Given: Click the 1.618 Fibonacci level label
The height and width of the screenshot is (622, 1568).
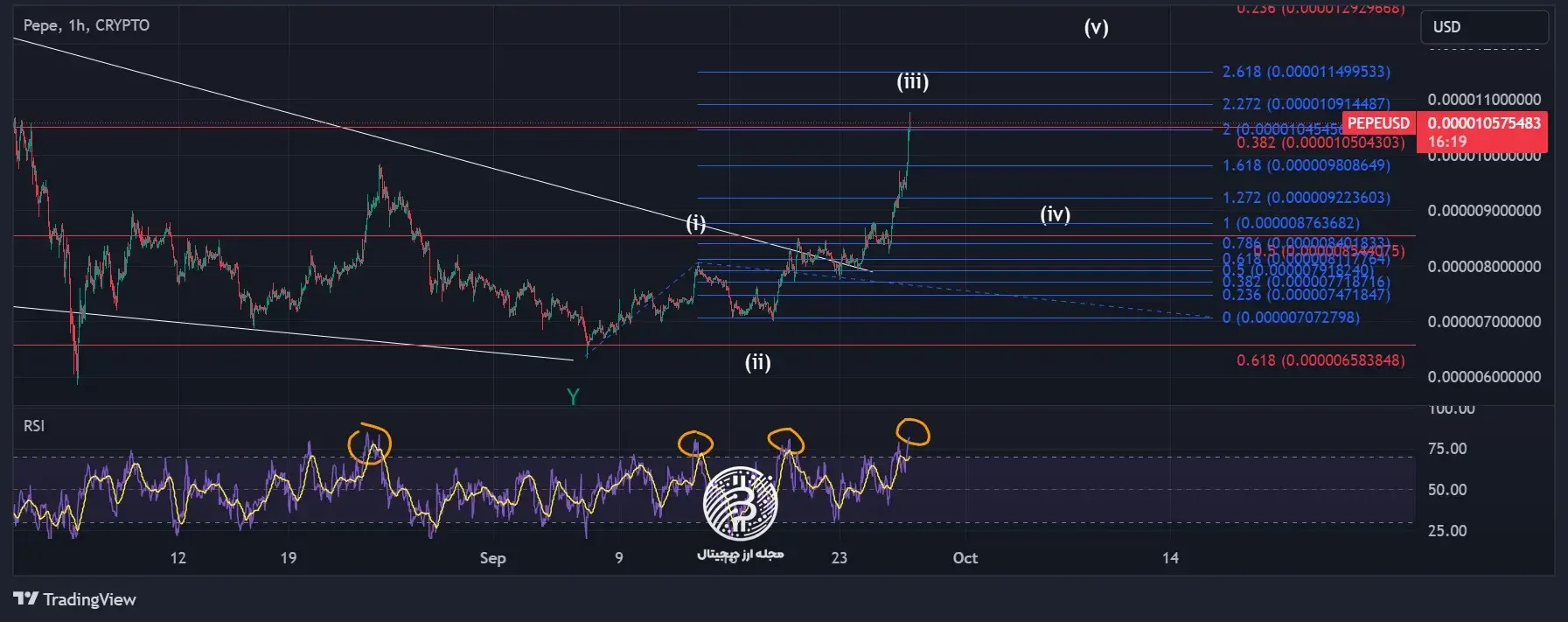Looking at the screenshot, I should (x=1306, y=165).
